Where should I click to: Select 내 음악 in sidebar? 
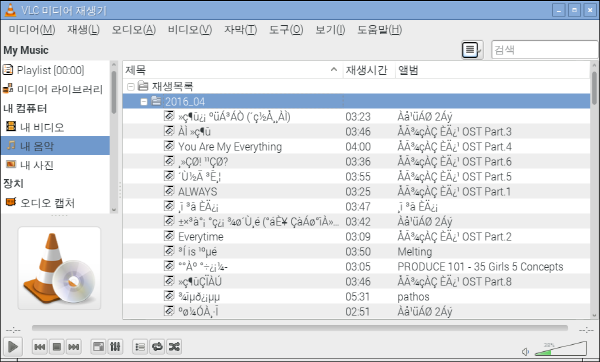tap(55, 146)
